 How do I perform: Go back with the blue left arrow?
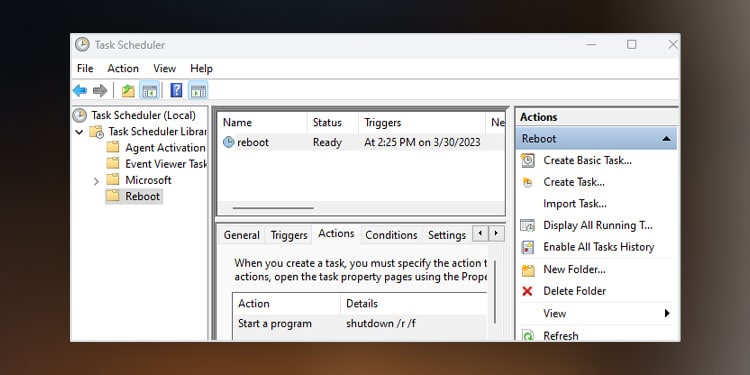(x=79, y=90)
